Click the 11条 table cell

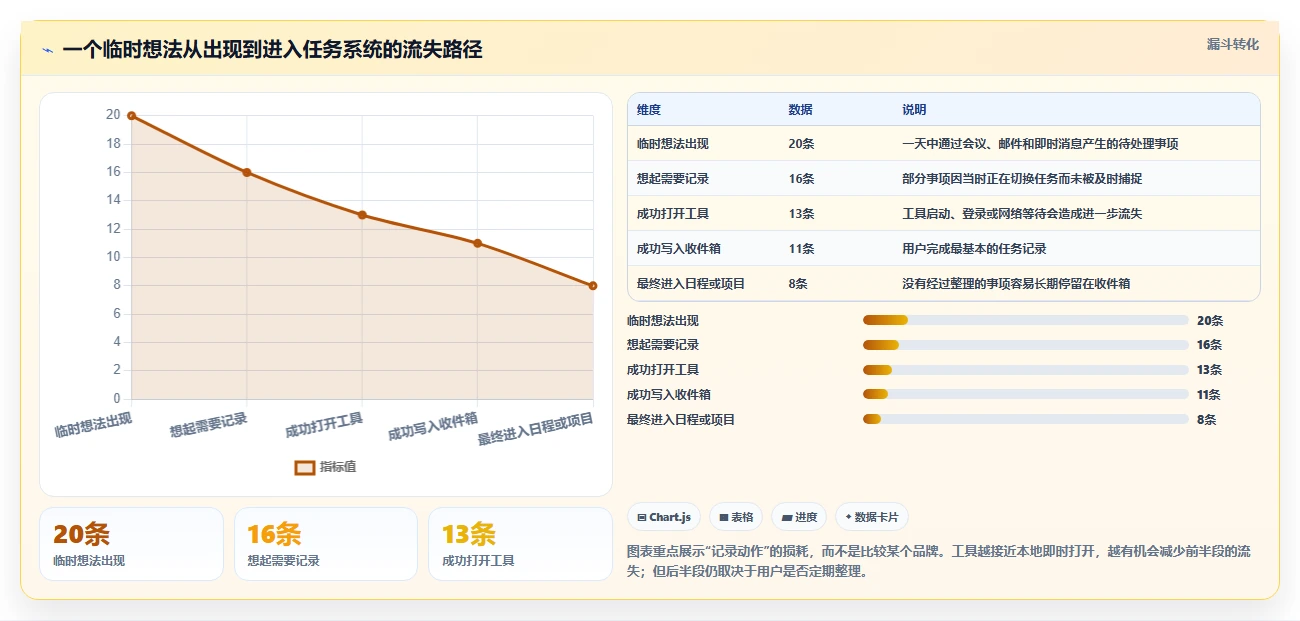(801, 249)
